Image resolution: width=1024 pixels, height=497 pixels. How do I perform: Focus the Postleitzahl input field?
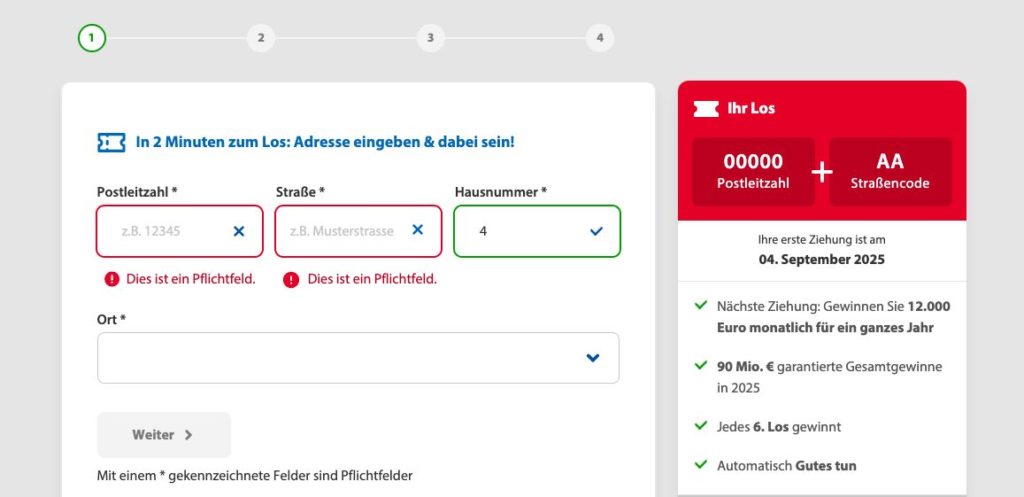pyautogui.click(x=180, y=231)
